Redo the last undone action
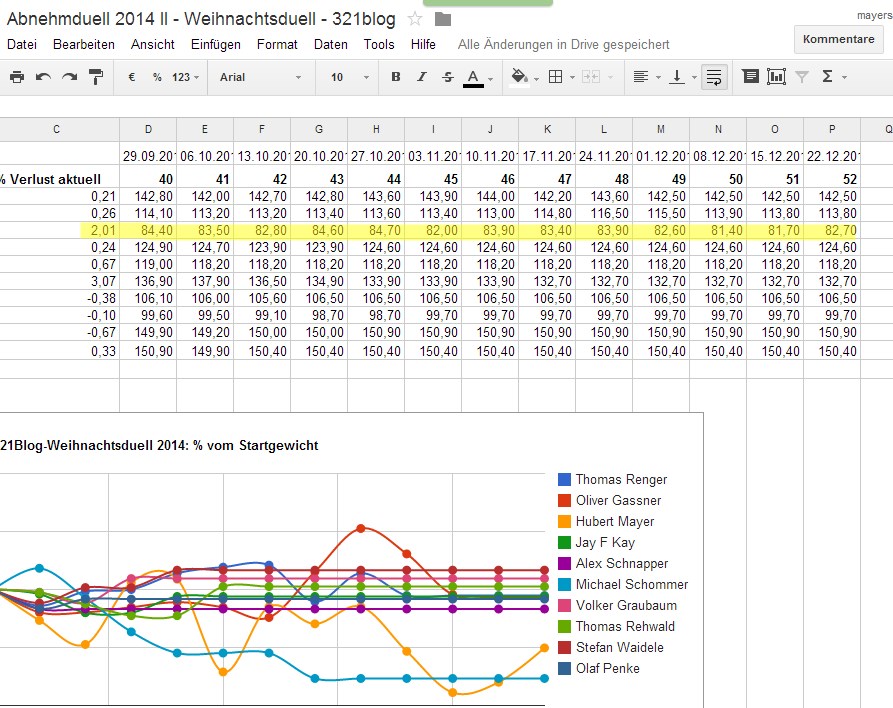This screenshot has height=708, width=893. pos(69,77)
